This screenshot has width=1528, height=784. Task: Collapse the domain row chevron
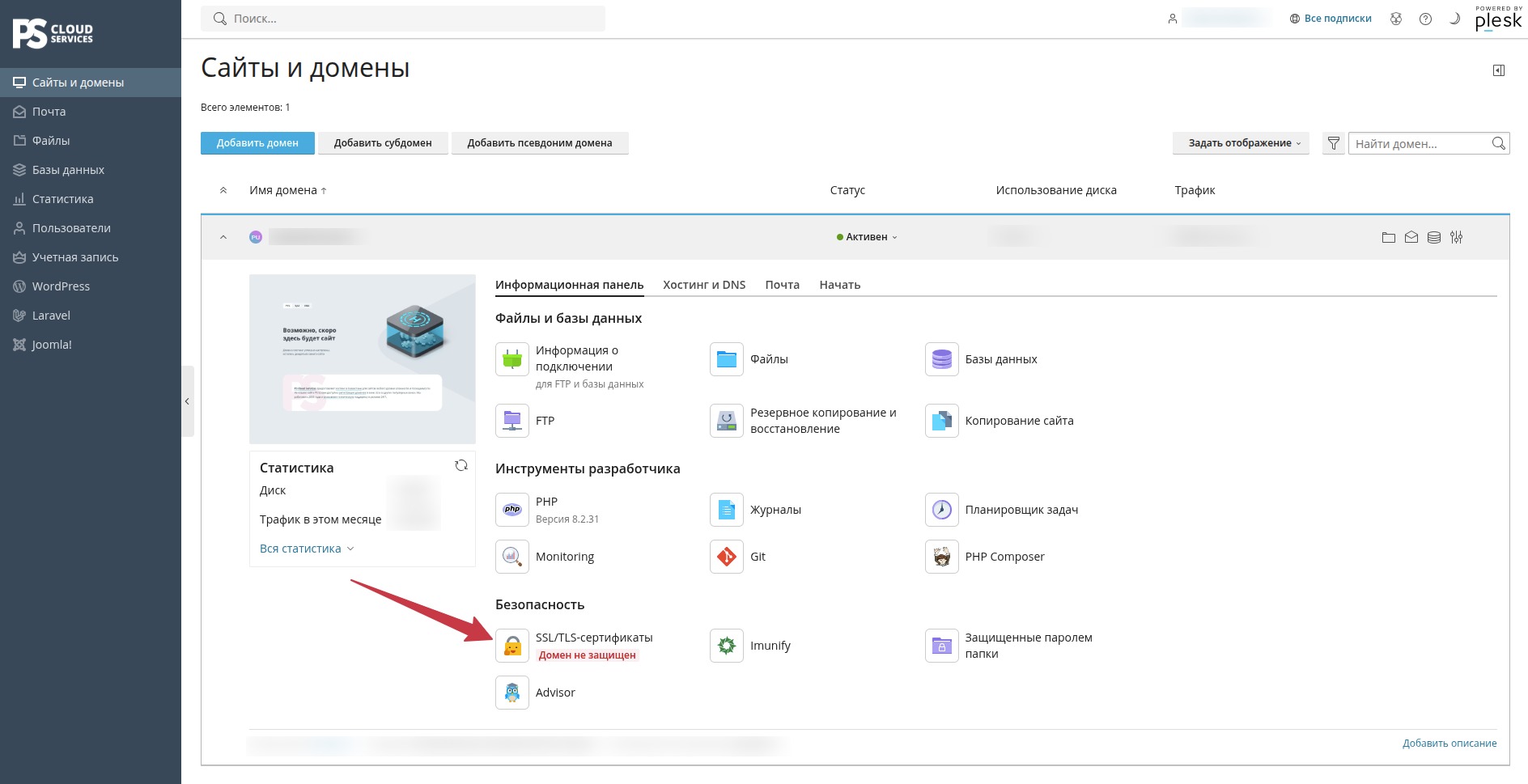(223, 237)
